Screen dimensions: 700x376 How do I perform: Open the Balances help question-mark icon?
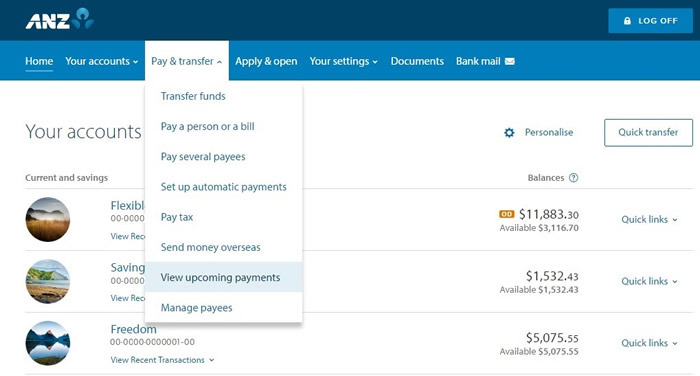(574, 178)
